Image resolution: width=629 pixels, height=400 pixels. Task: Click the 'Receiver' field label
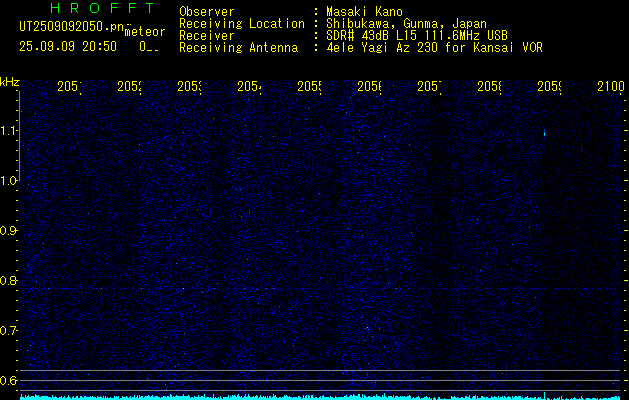coord(207,36)
